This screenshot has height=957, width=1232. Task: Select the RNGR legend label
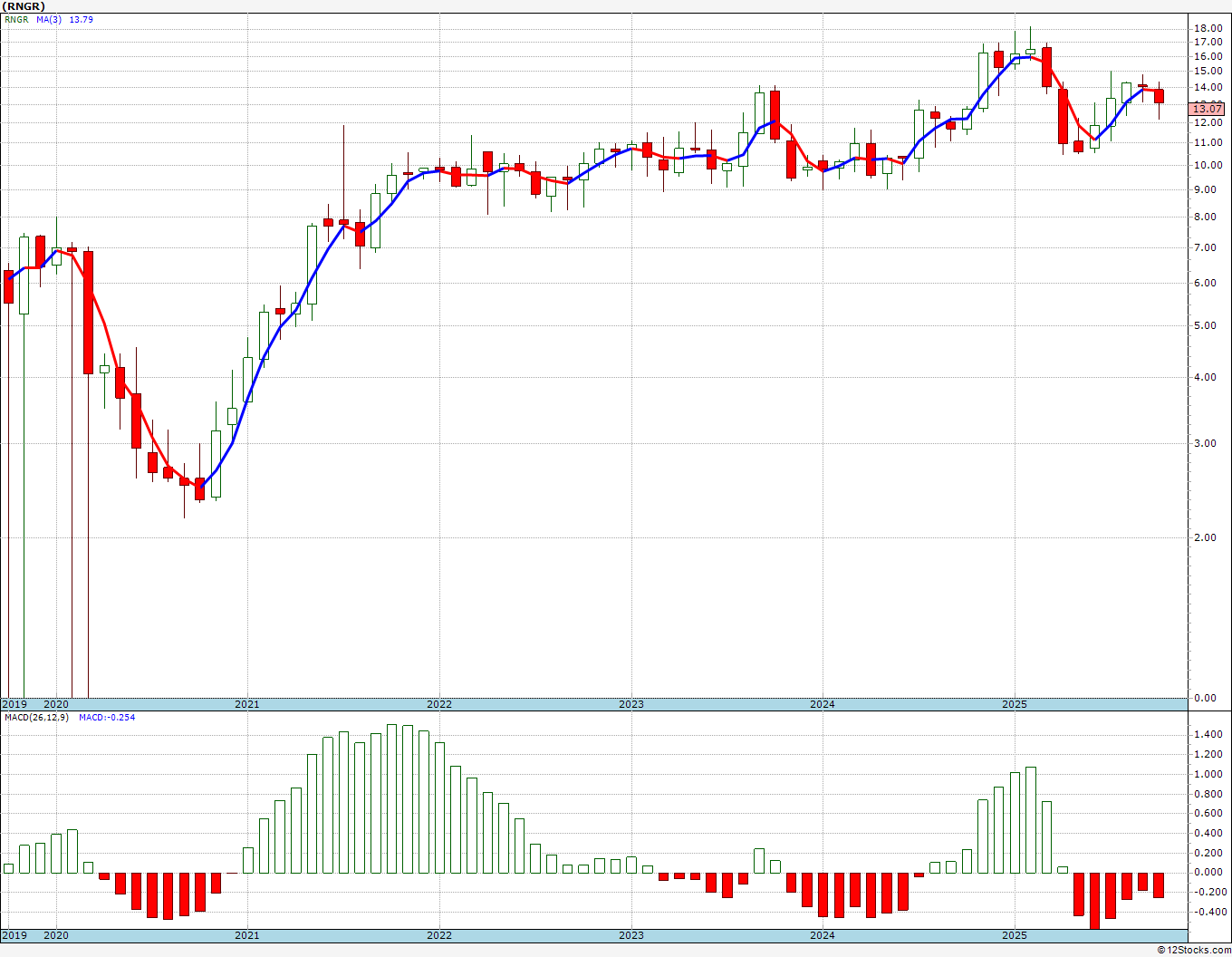[15, 20]
